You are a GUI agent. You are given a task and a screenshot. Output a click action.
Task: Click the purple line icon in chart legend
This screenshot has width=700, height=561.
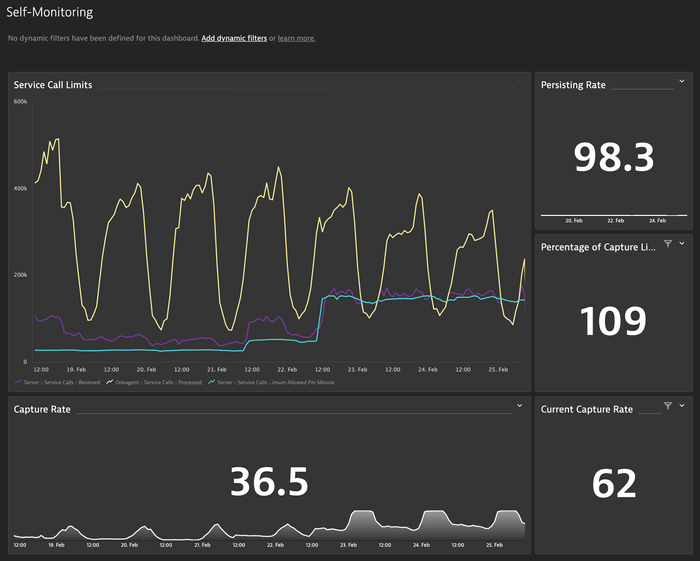(x=18, y=382)
